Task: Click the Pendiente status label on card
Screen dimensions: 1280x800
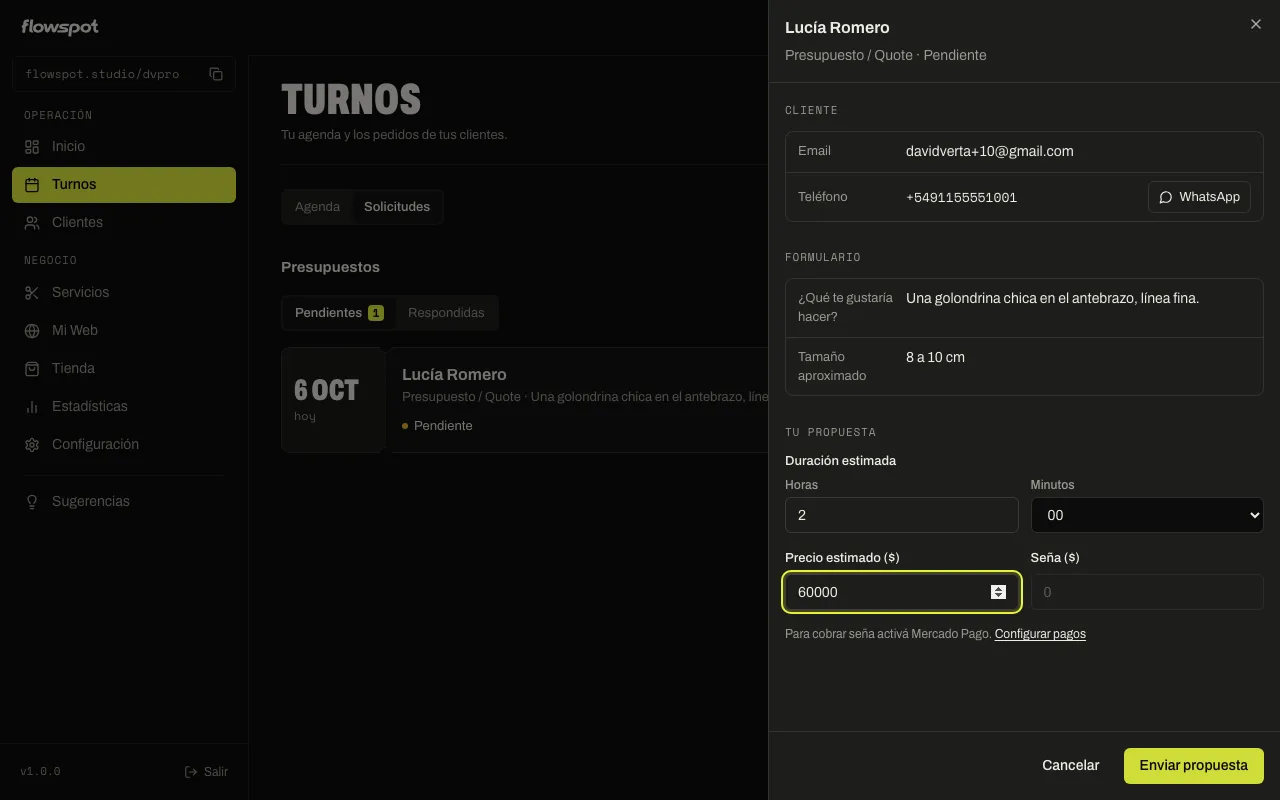Action: click(437, 426)
